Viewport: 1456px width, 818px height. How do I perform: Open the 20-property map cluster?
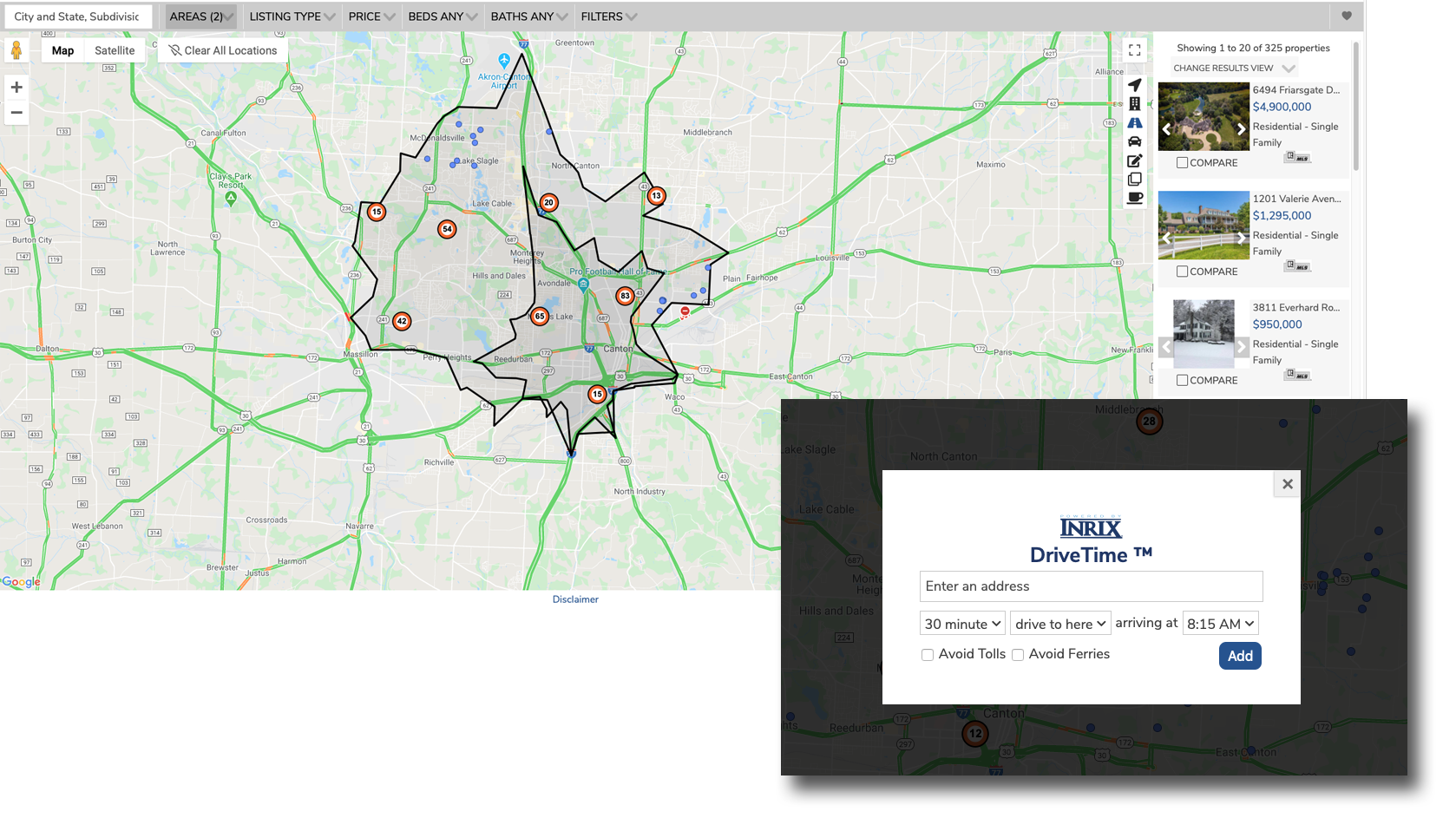548,202
